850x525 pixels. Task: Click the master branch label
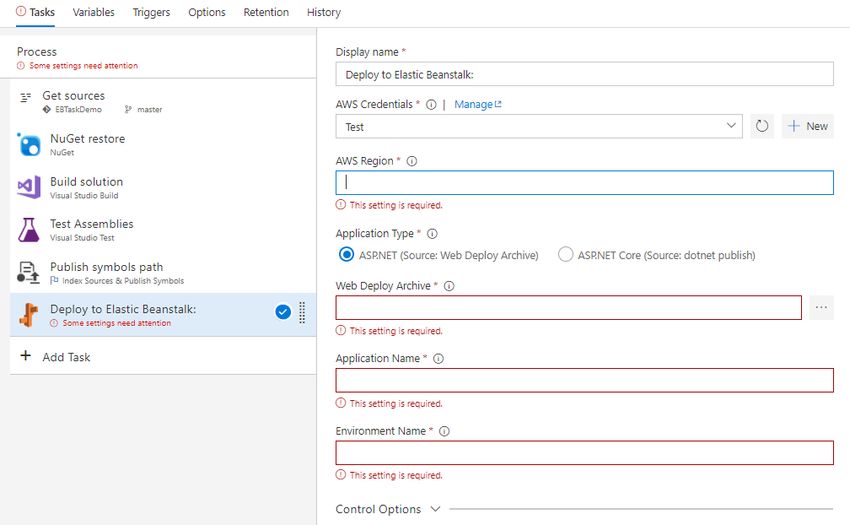150,110
